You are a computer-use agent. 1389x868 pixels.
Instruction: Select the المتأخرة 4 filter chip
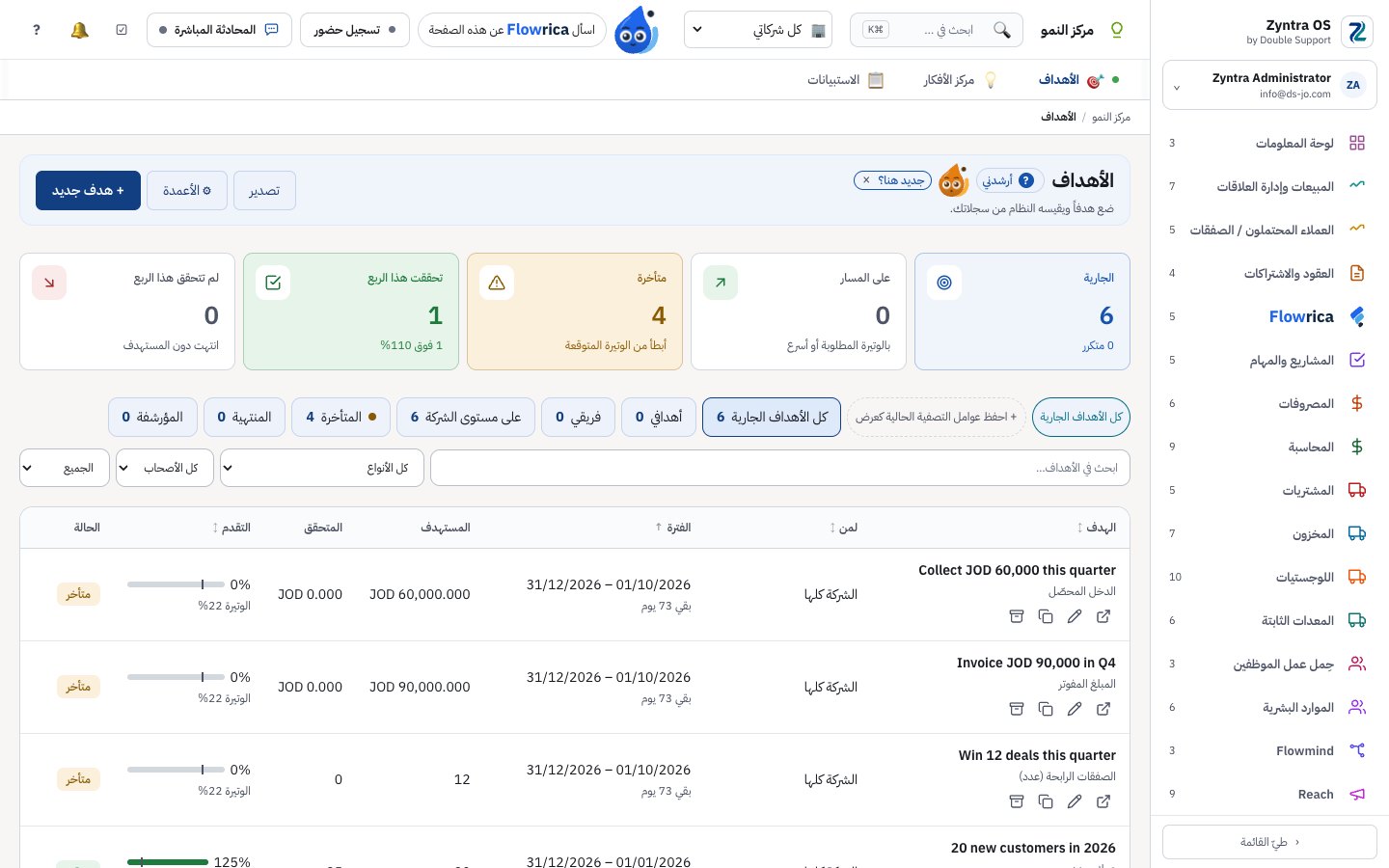tap(341, 417)
